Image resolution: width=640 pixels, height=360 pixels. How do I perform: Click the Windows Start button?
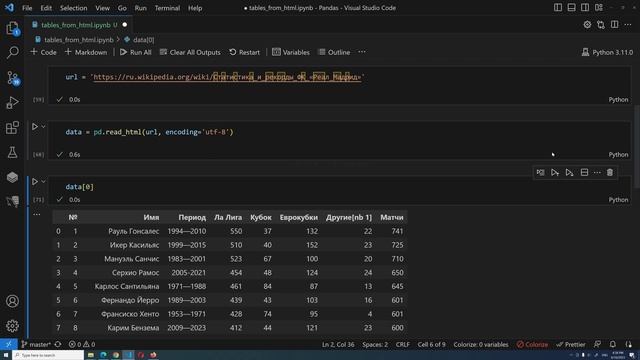[6, 355]
